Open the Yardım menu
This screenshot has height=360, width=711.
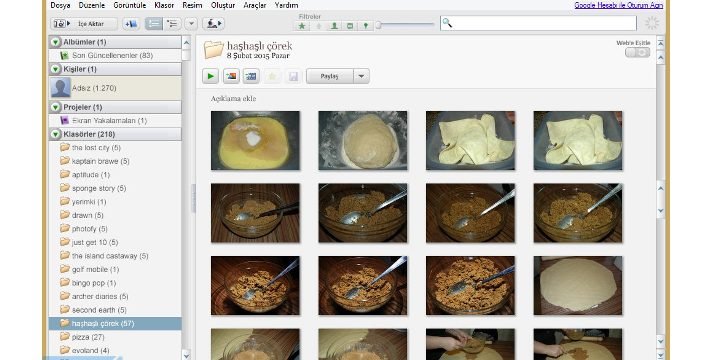(x=287, y=5)
